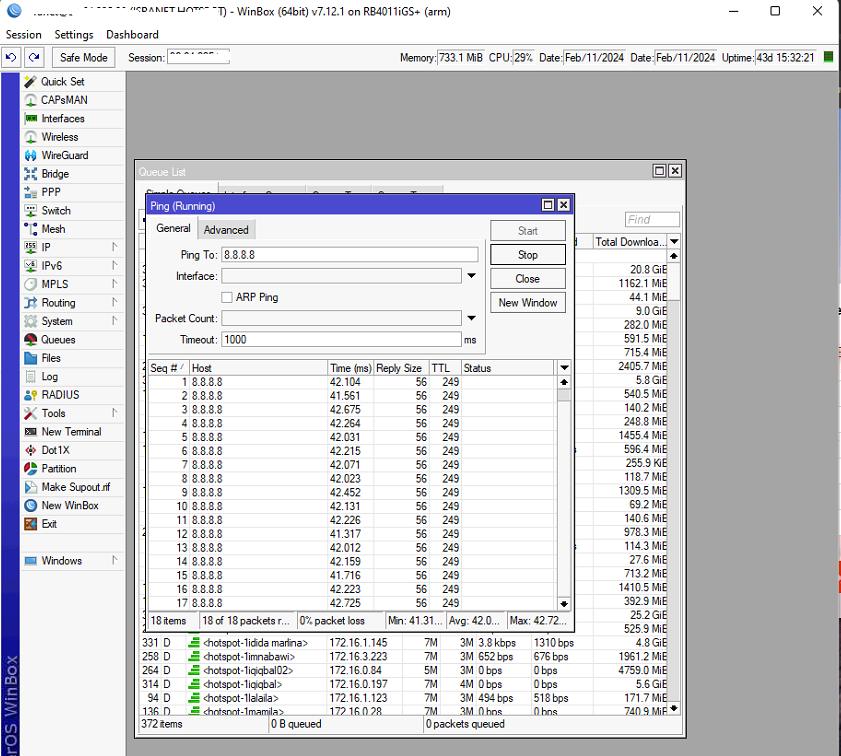This screenshot has height=756, width=841.
Task: Open the New Terminal icon
Action: [31, 432]
